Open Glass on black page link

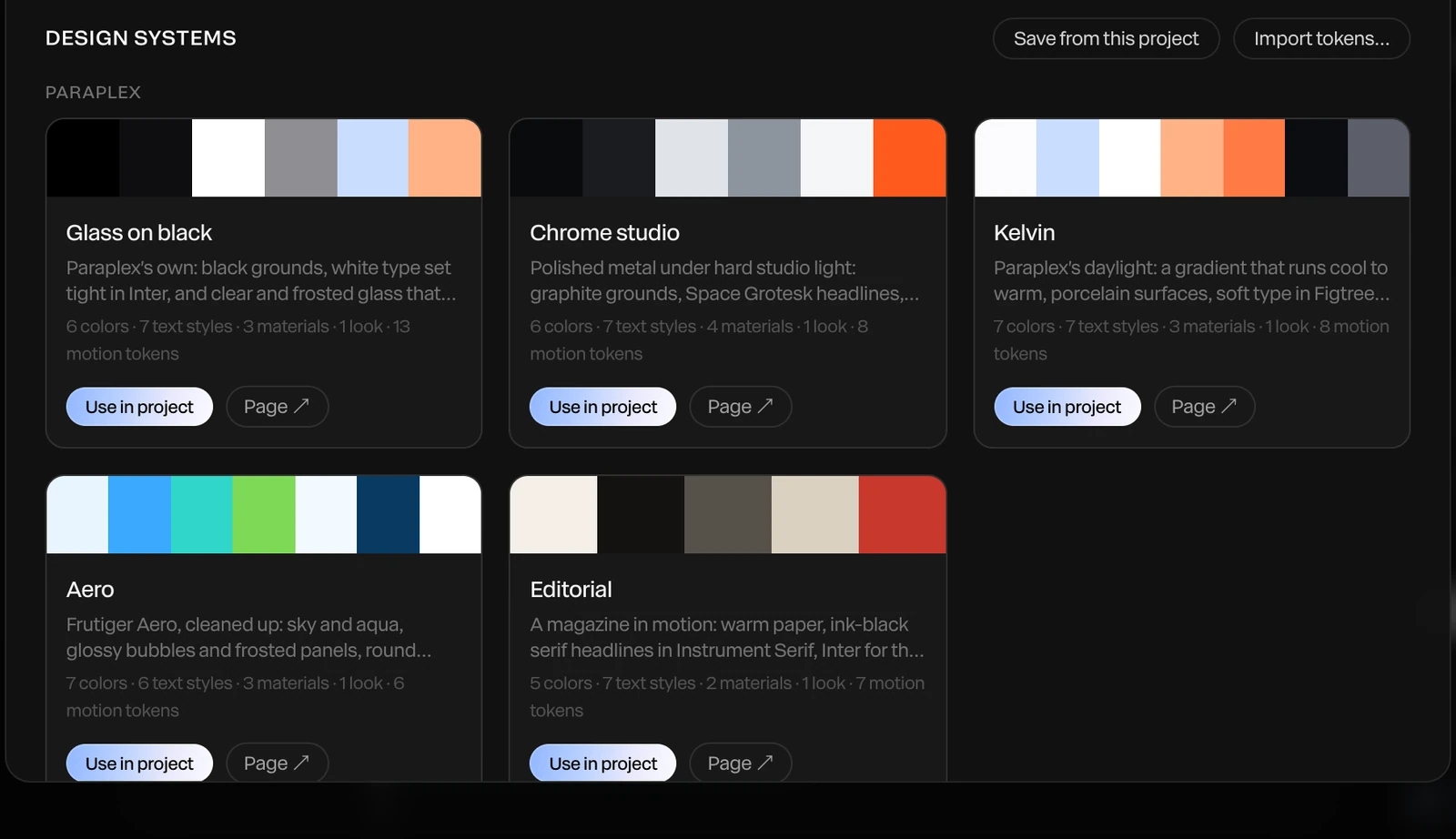tap(277, 407)
